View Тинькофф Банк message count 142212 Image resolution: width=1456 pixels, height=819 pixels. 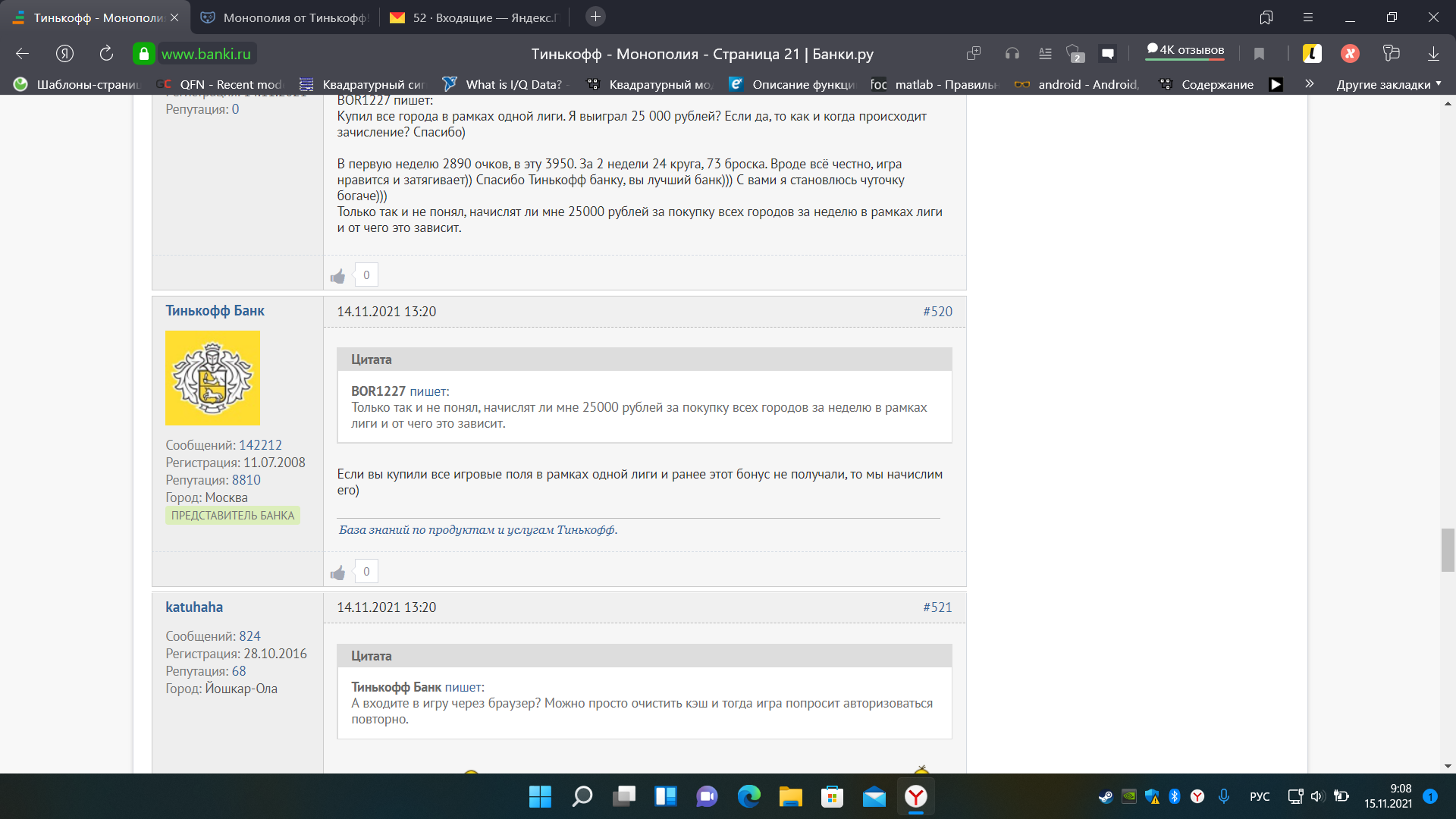[x=260, y=445]
